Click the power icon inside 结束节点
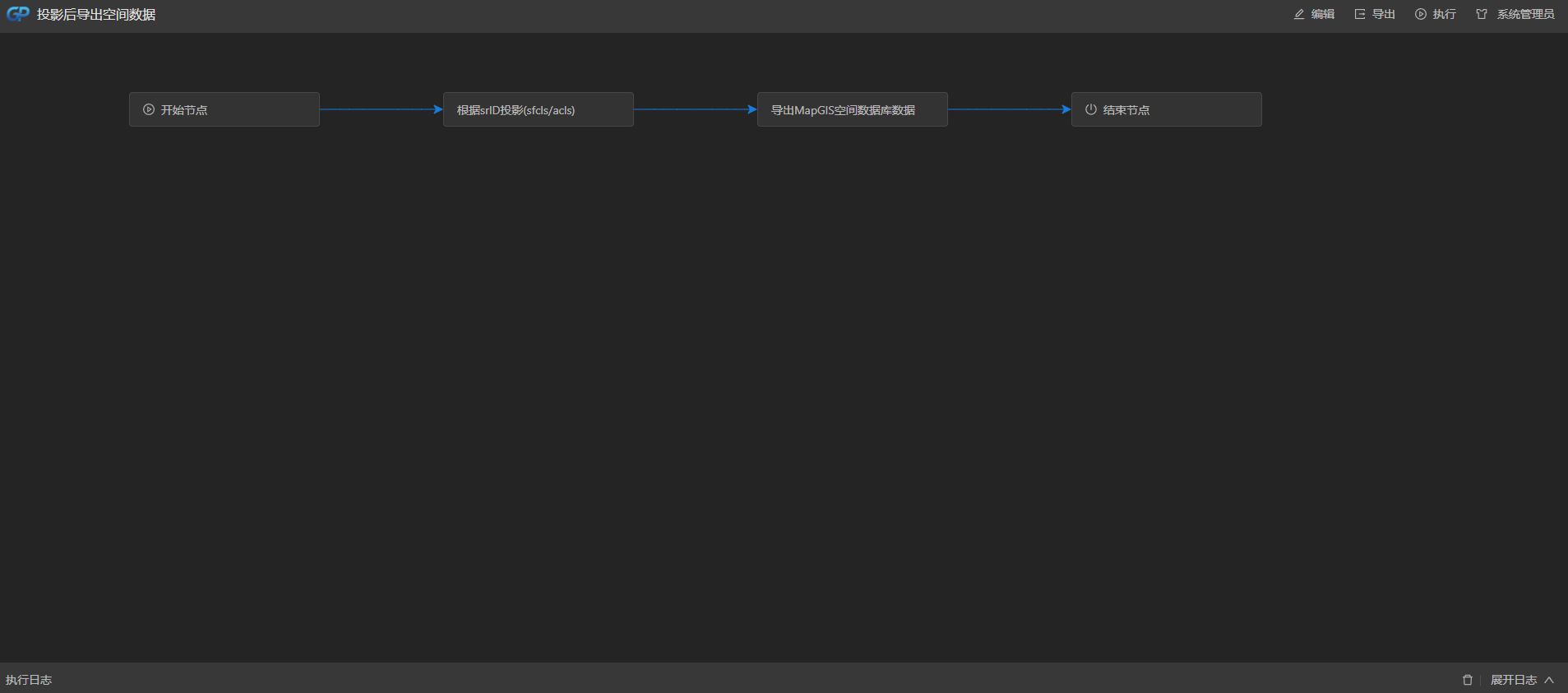Screen dimensions: 1568x693 [1091, 109]
